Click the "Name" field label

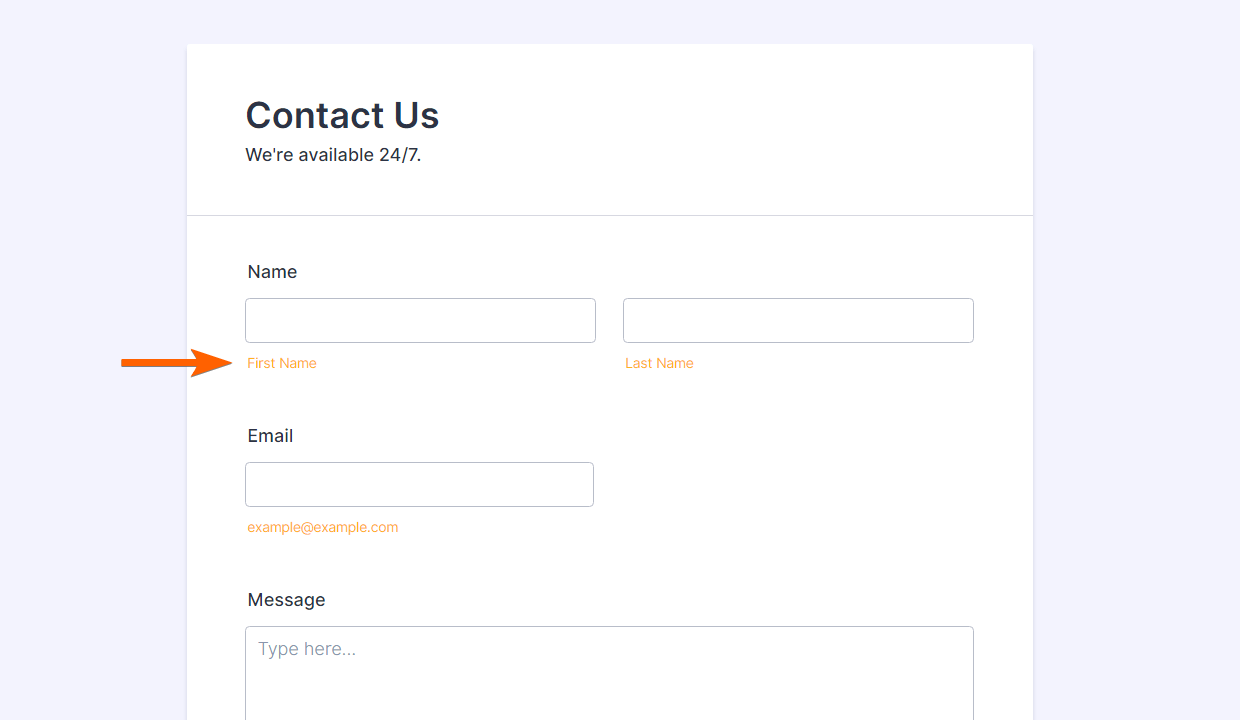(x=272, y=272)
